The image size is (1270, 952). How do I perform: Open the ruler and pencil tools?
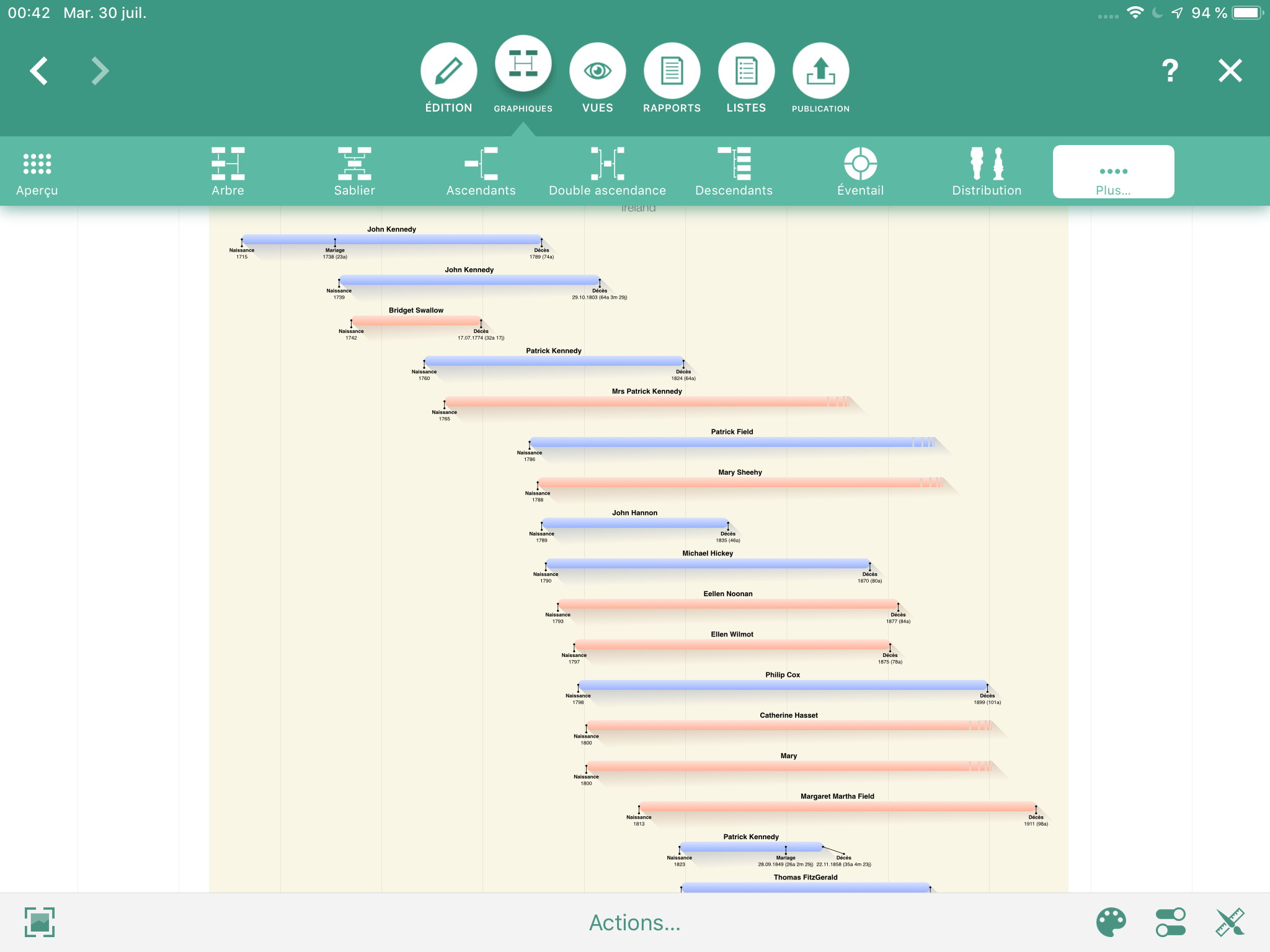pyautogui.click(x=1230, y=922)
